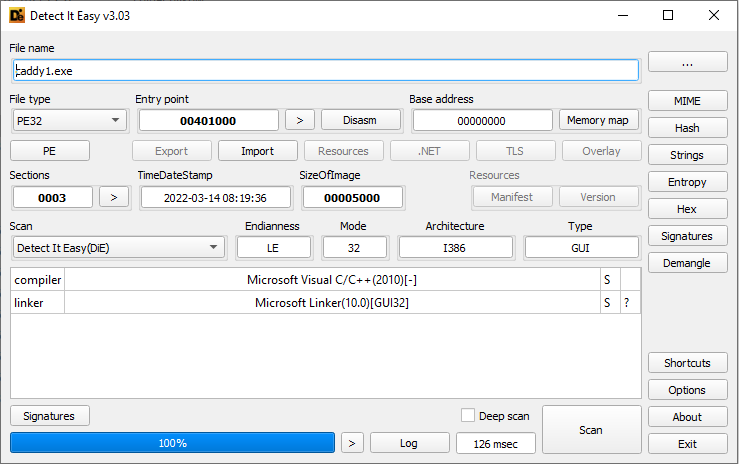Screen dimensions: 739x464
Task: Open the Strings viewer
Action: click(687, 155)
